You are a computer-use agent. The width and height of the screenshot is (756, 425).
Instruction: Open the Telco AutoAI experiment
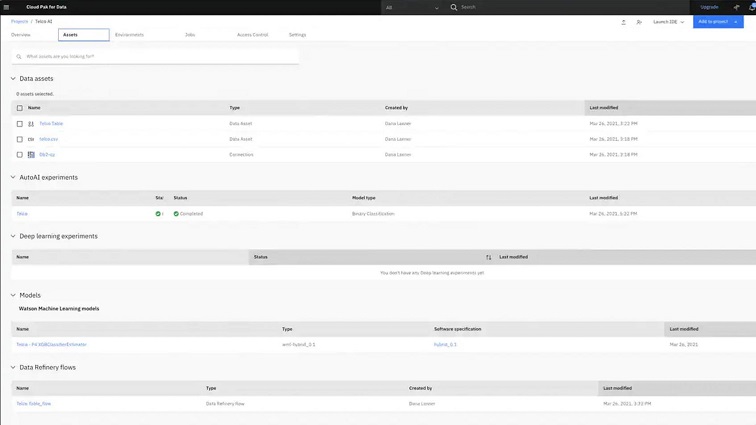[x=22, y=214]
